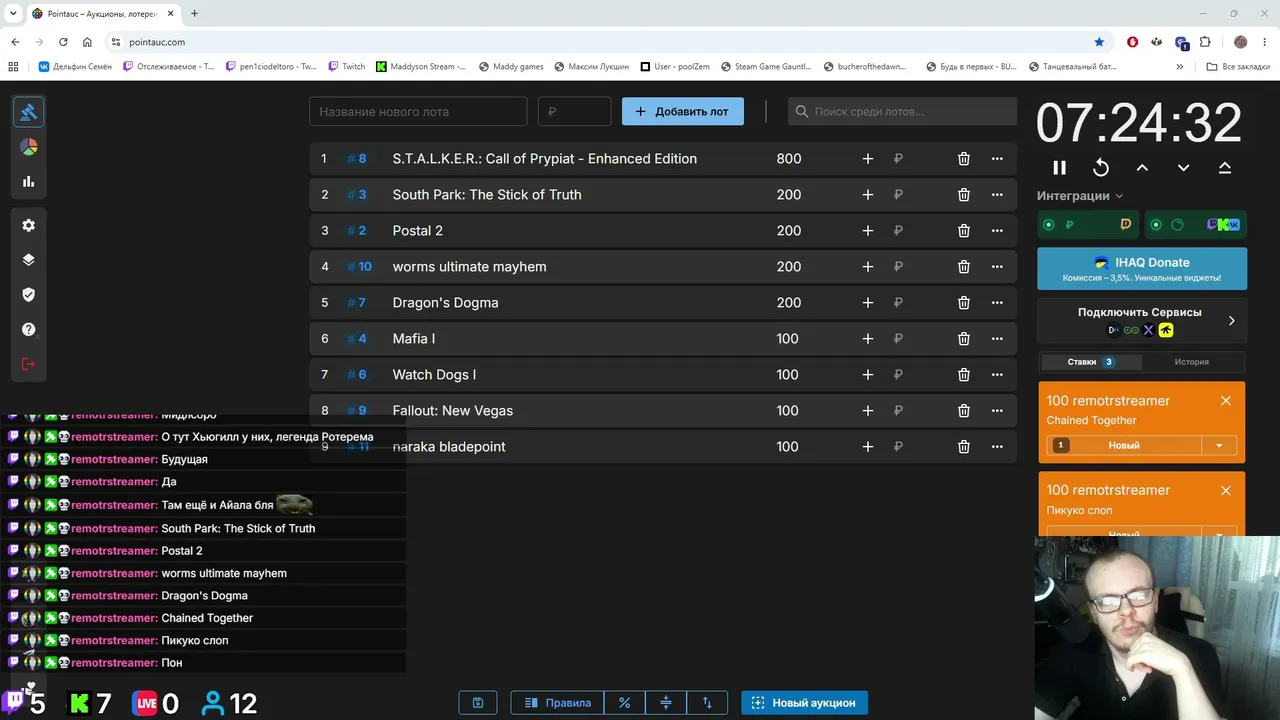Select the Fallout: New Vegas lot name
1280x720 pixels.
(453, 411)
